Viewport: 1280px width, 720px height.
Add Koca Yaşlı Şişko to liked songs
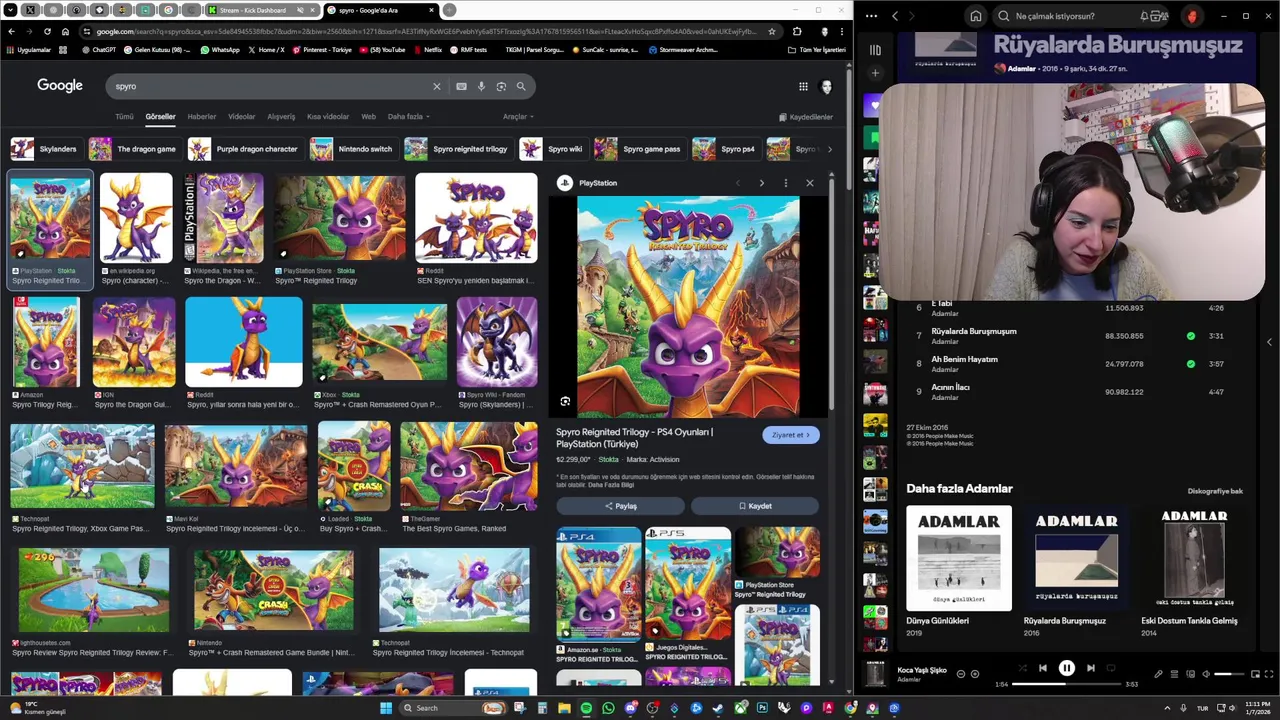(975, 674)
